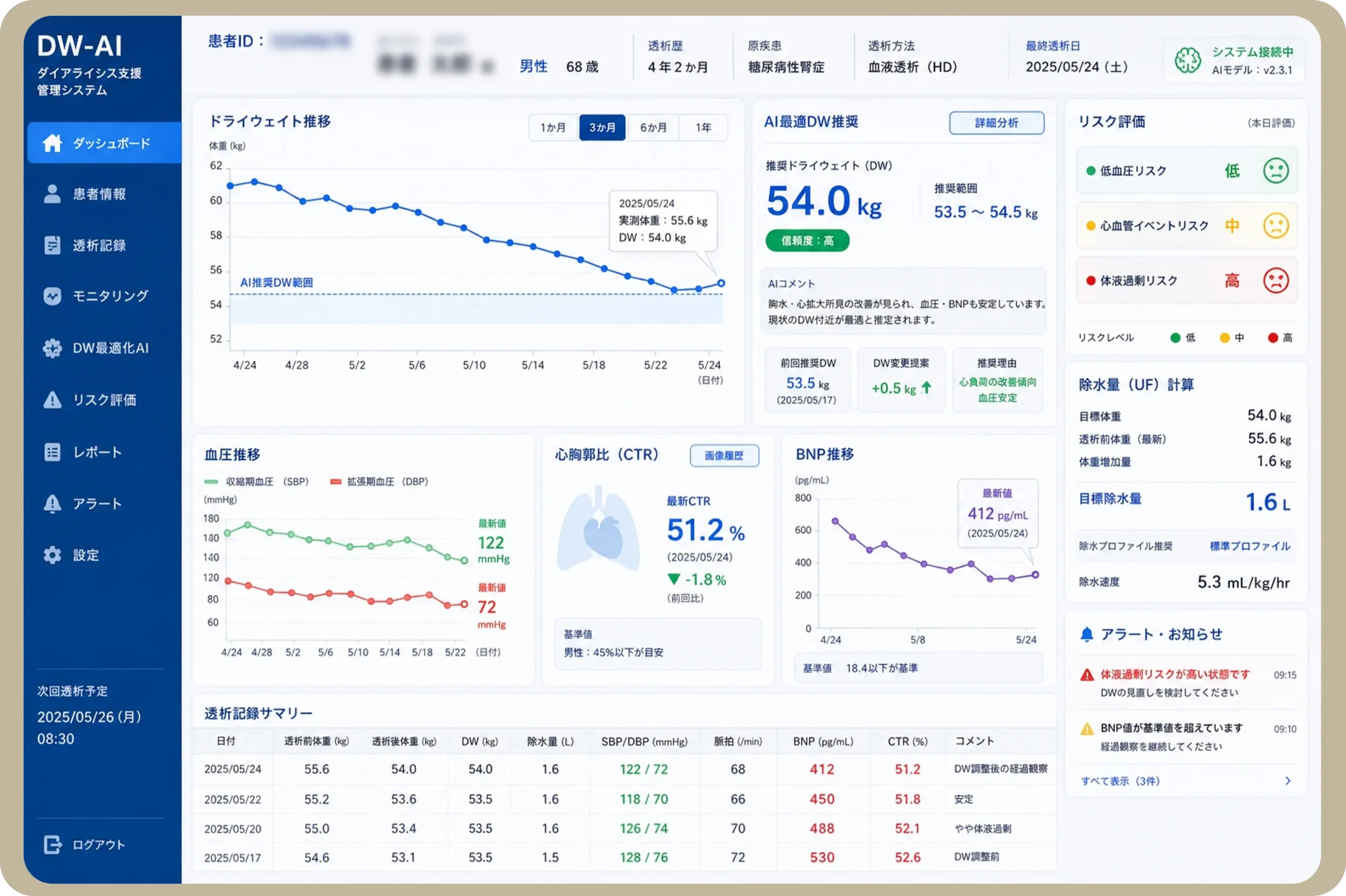
Task: Click the 前回推奨DW 53.5 kg box
Action: [807, 380]
